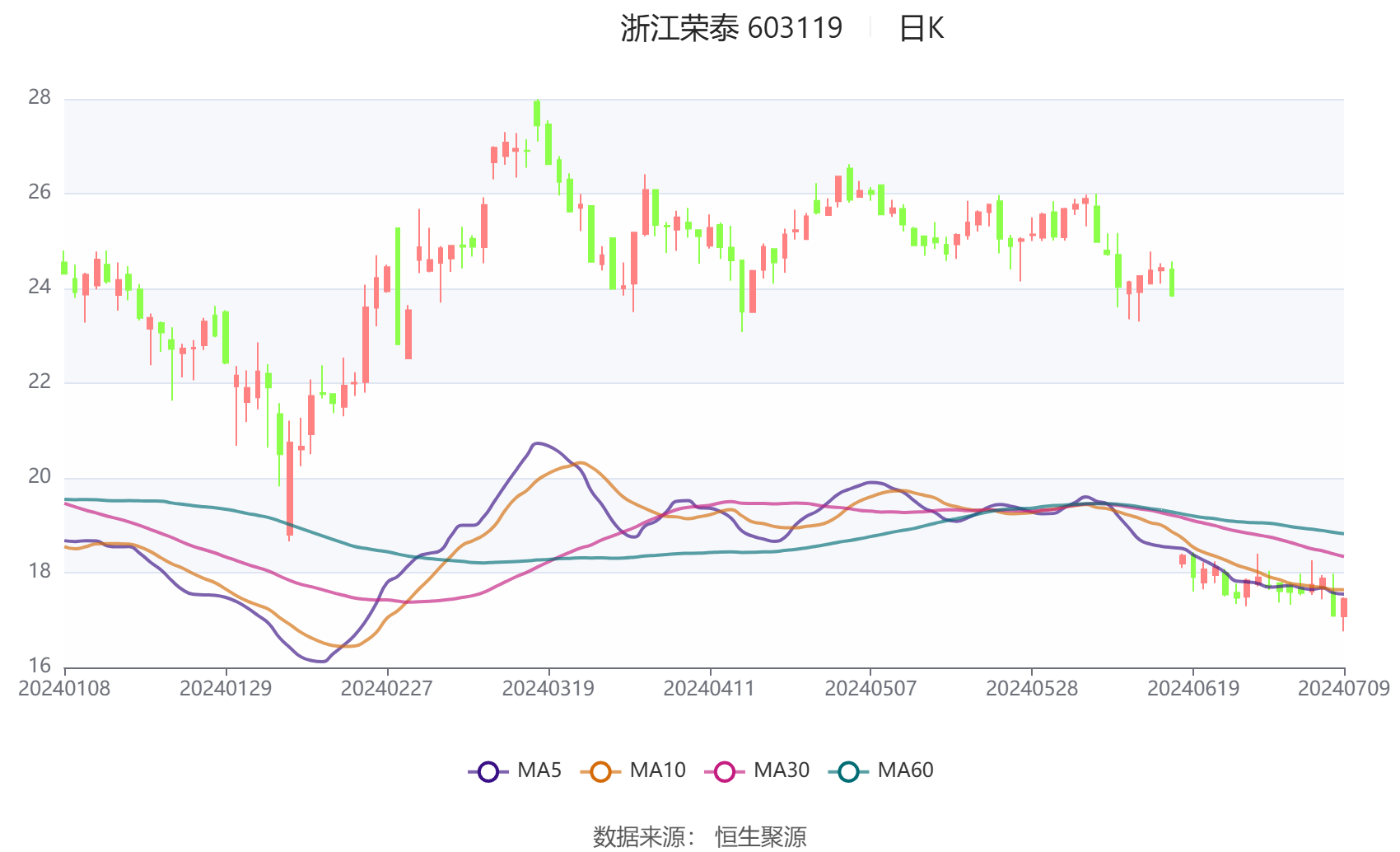The width and height of the screenshot is (1400, 852).
Task: Toggle the MA10 legend series
Action: pos(632,771)
